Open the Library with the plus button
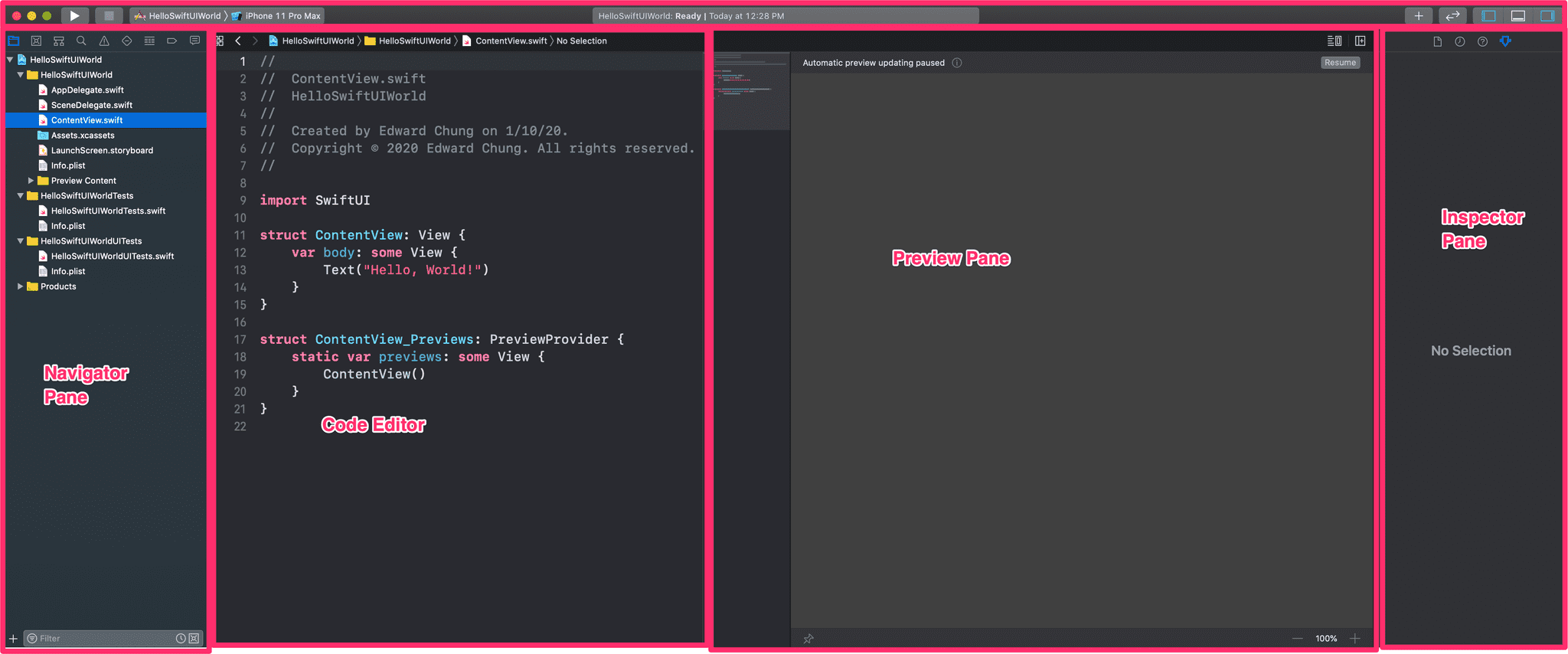 (x=1419, y=15)
